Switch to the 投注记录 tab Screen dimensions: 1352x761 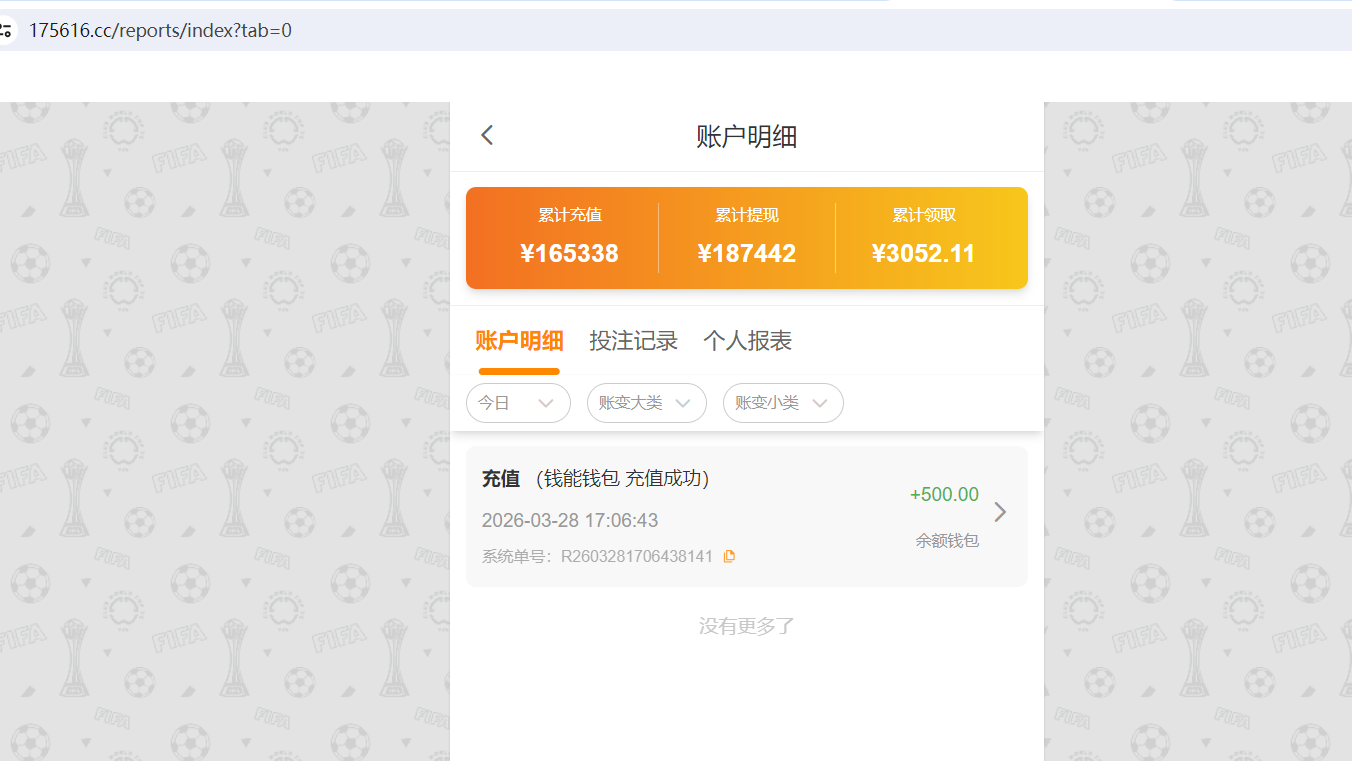[x=635, y=341]
